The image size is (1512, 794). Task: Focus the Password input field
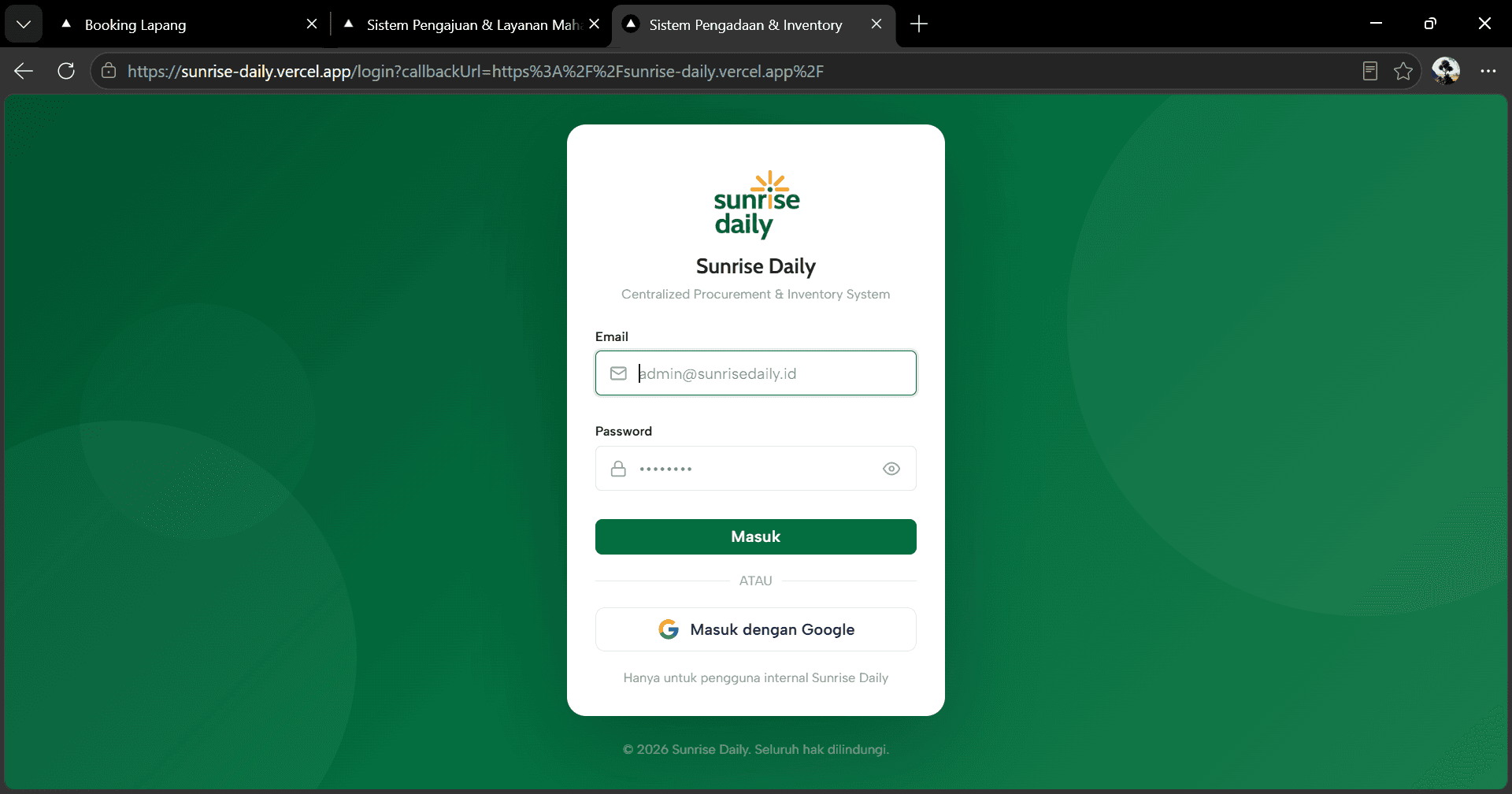[x=756, y=469]
